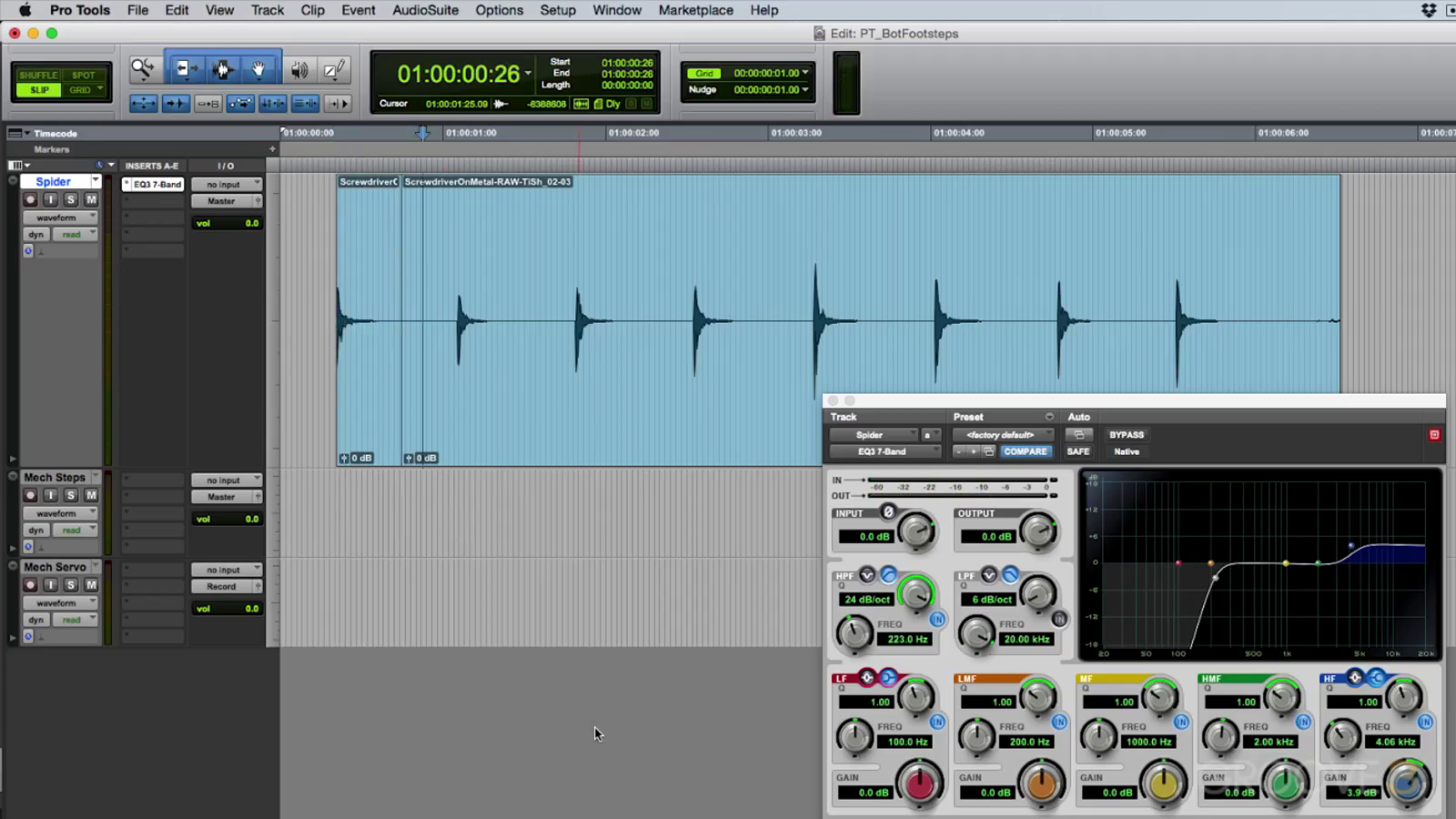
Task: Open the File menu
Action: (138, 10)
